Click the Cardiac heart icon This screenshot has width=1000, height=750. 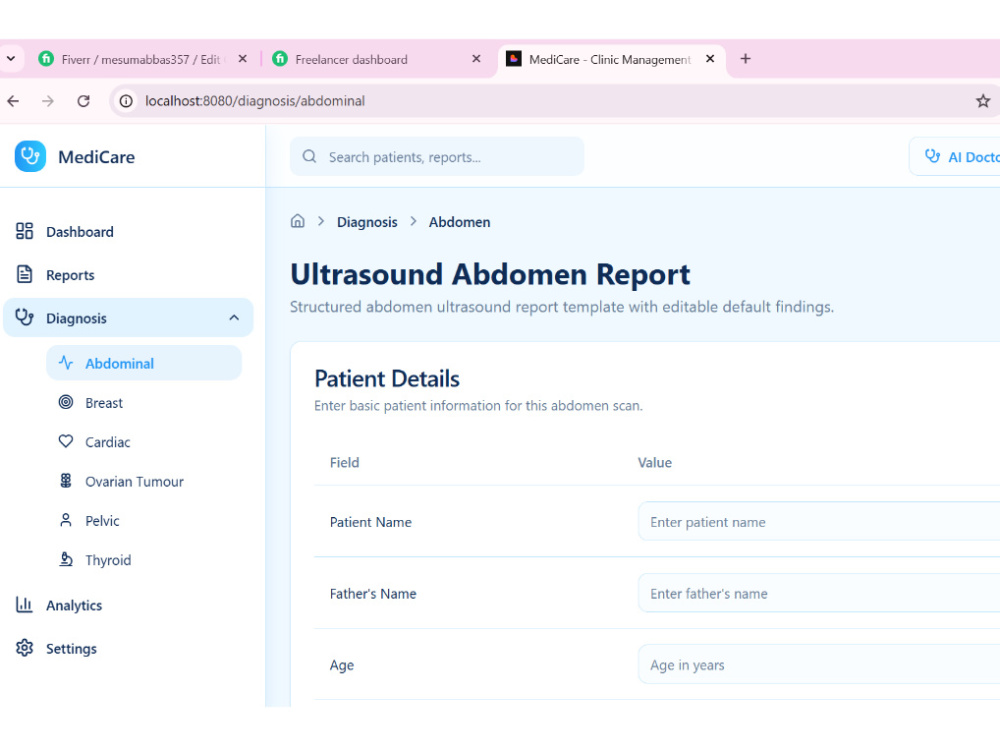coord(66,441)
